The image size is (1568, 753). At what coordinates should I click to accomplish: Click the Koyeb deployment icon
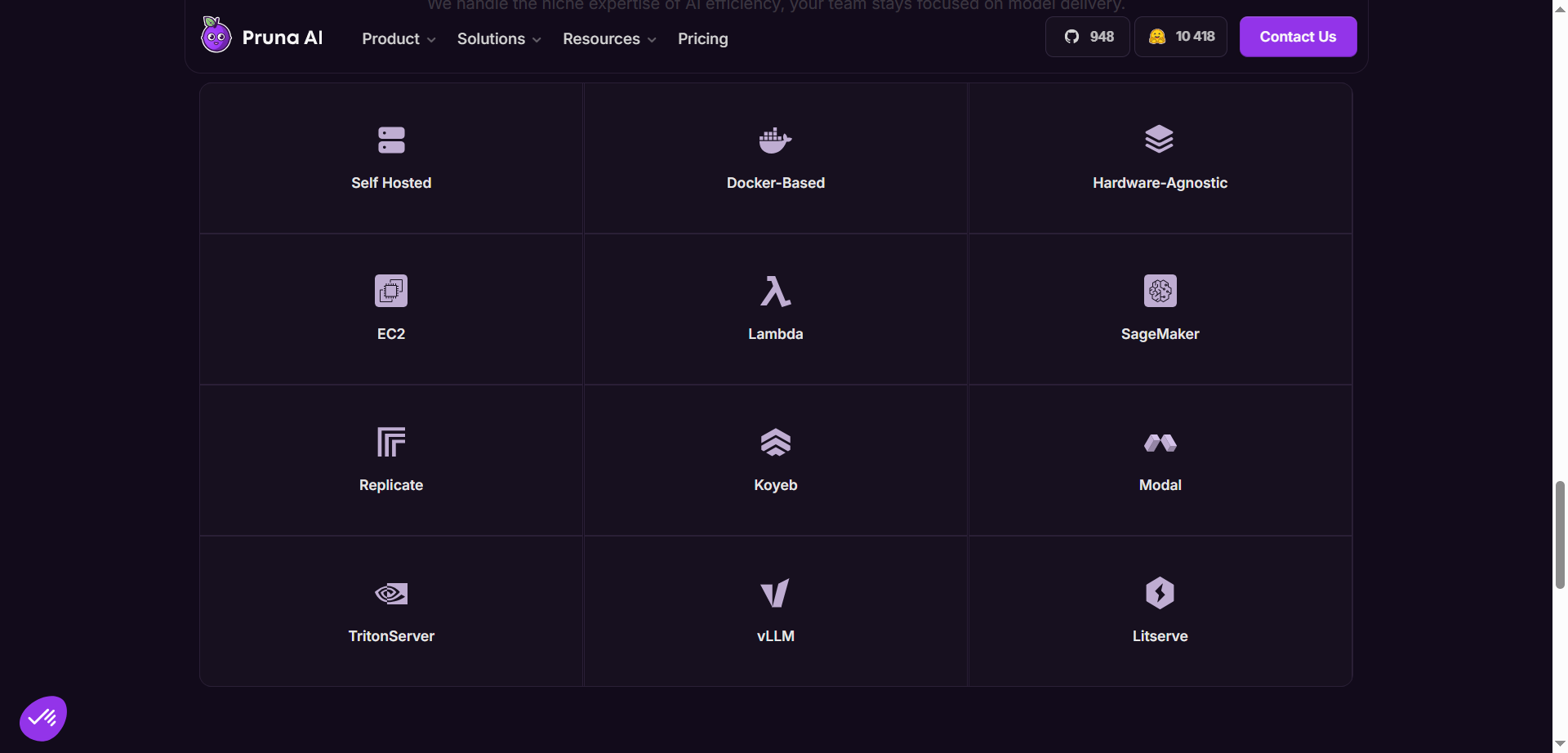pos(775,442)
